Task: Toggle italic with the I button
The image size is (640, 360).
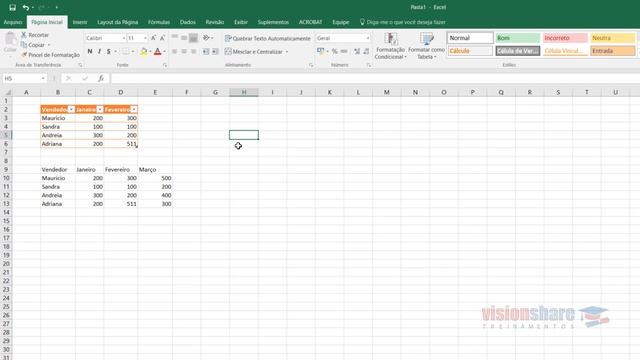Action: point(99,51)
